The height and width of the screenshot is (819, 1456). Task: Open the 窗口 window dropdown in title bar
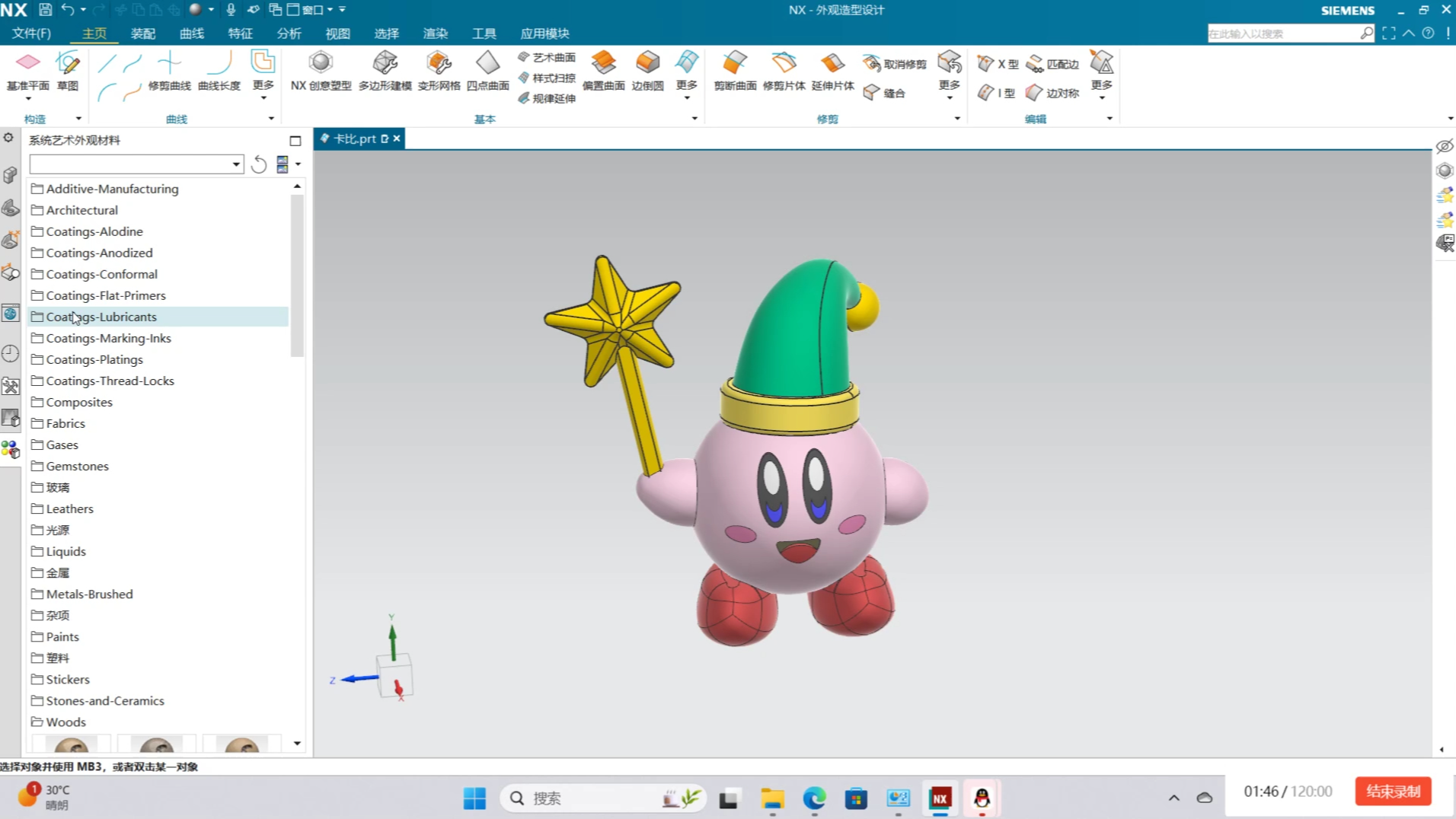pyautogui.click(x=310, y=10)
